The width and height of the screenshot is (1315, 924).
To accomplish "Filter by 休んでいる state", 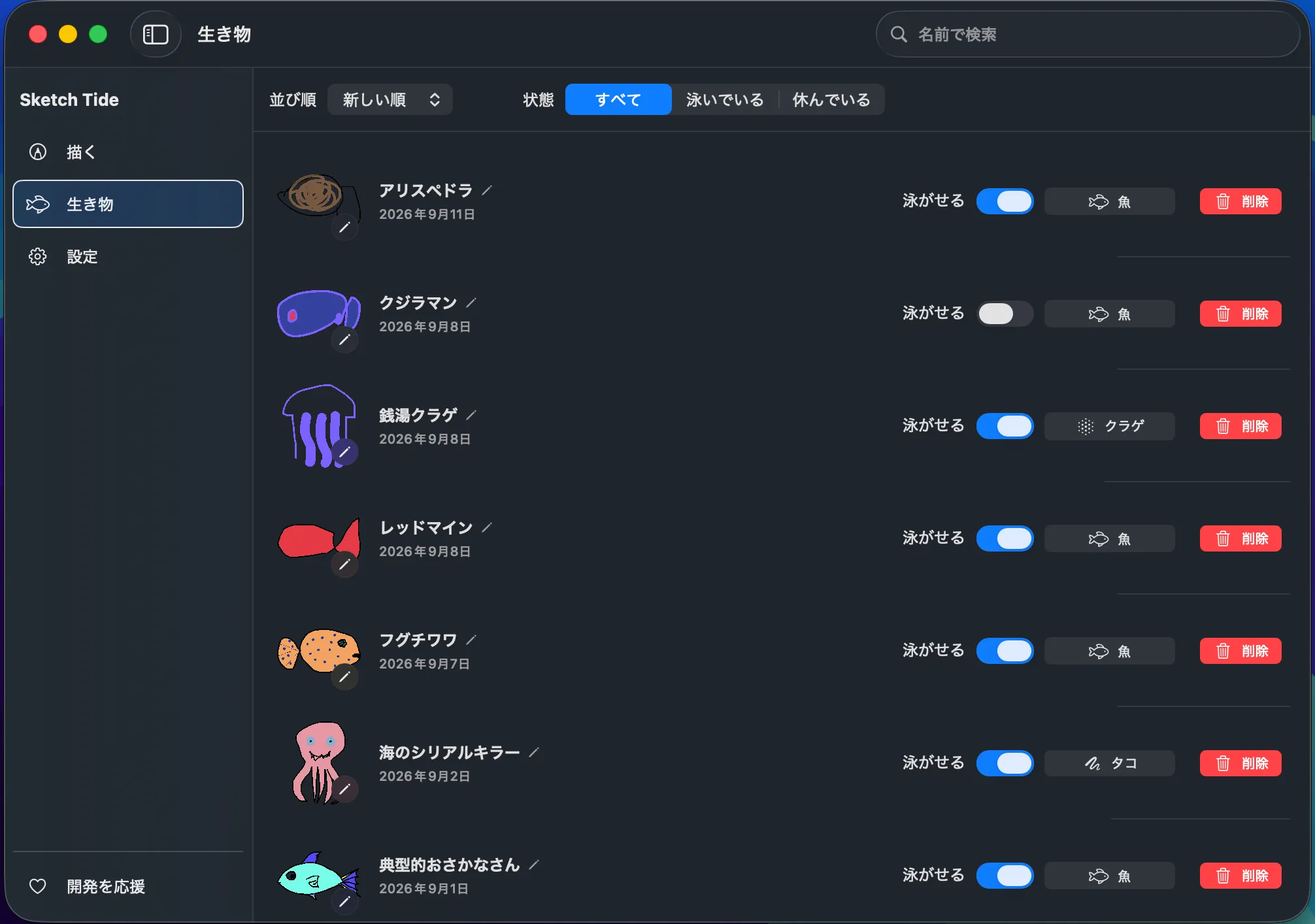I will 831,100.
